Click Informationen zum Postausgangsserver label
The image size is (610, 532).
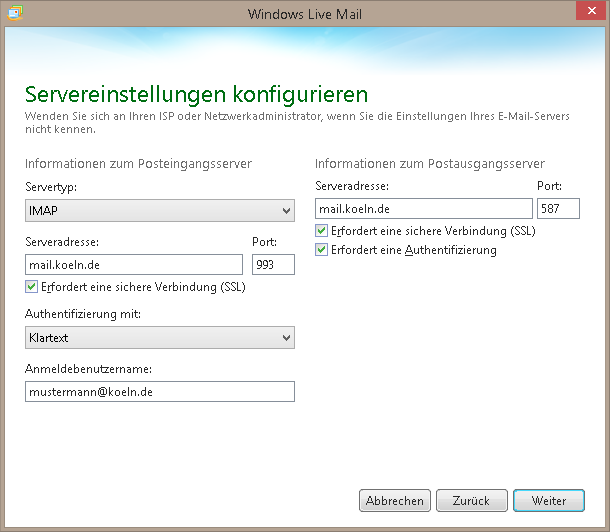pos(430,164)
